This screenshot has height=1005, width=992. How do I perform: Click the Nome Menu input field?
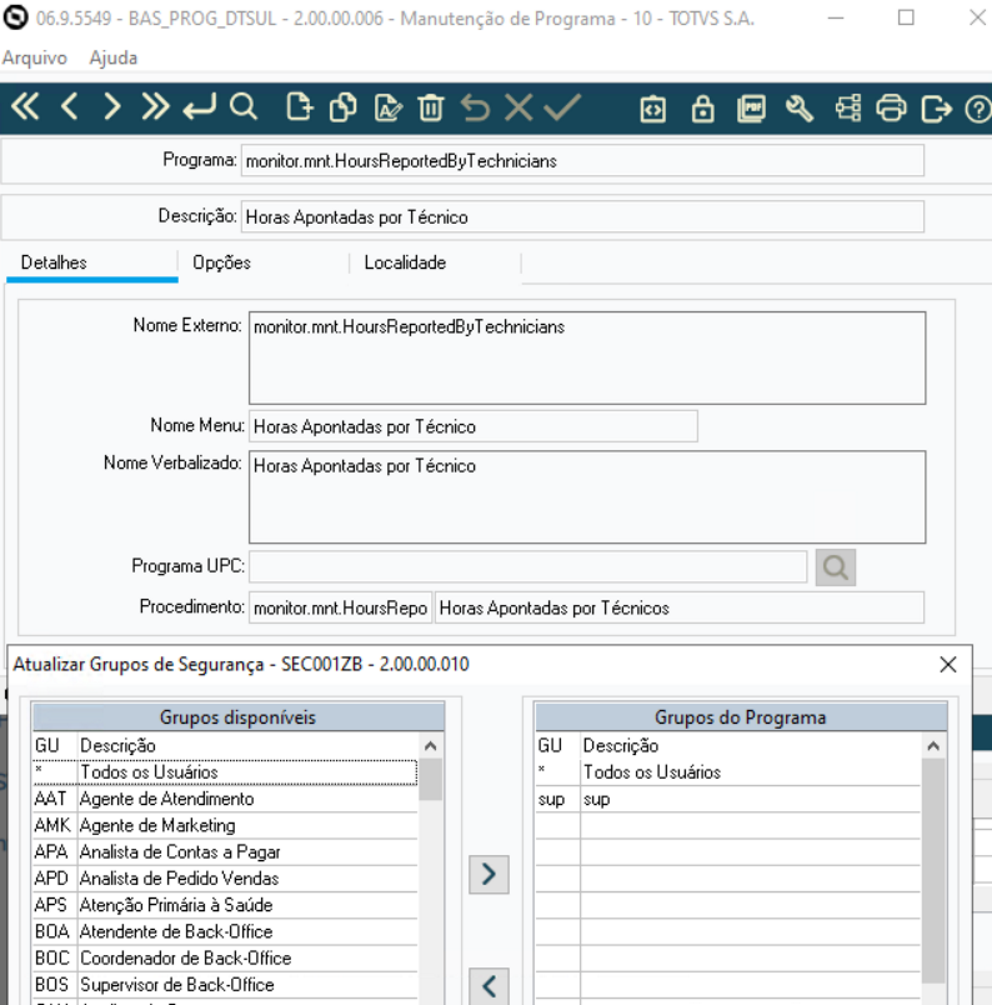(x=472, y=426)
